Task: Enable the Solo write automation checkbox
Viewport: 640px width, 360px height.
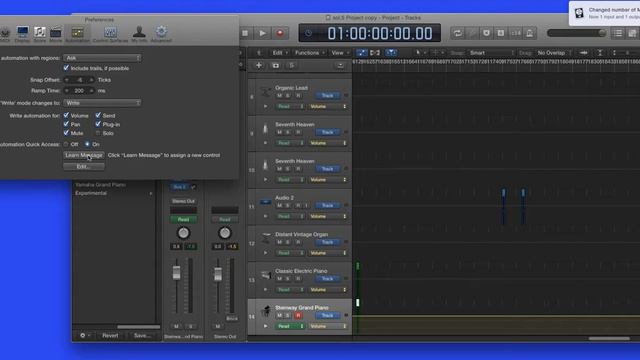Action: 98,133
